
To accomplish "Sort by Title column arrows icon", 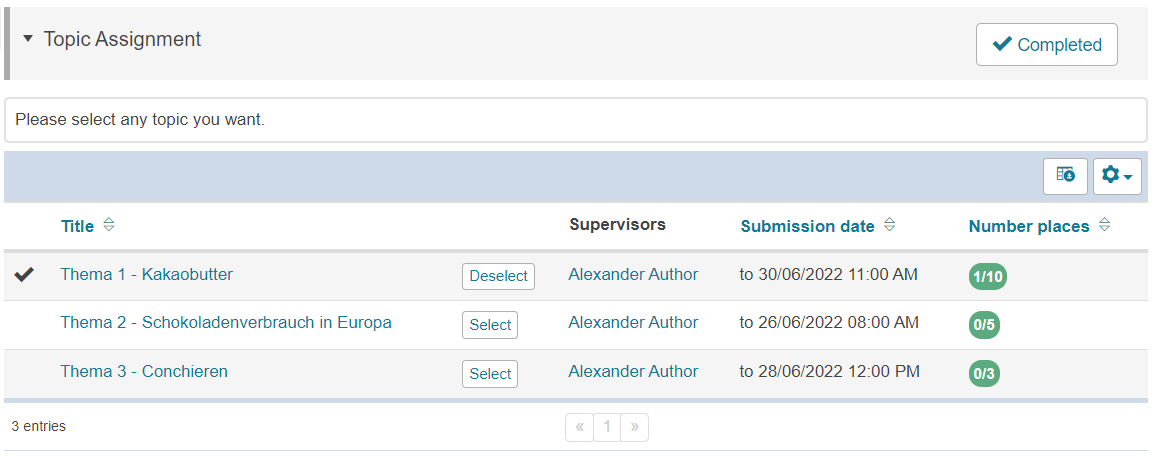I will [x=109, y=226].
